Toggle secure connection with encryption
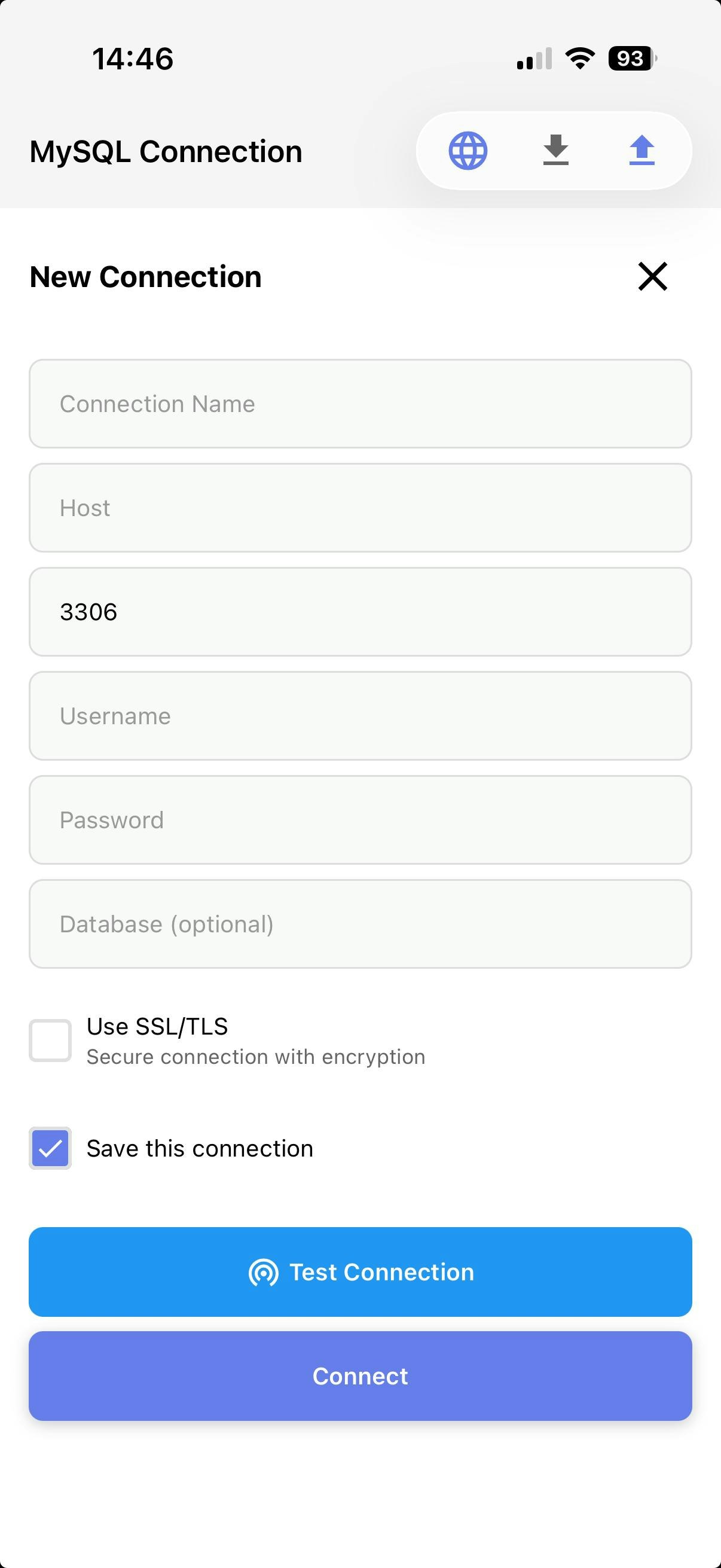Viewport: 721px width, 1568px height. click(x=49, y=1039)
